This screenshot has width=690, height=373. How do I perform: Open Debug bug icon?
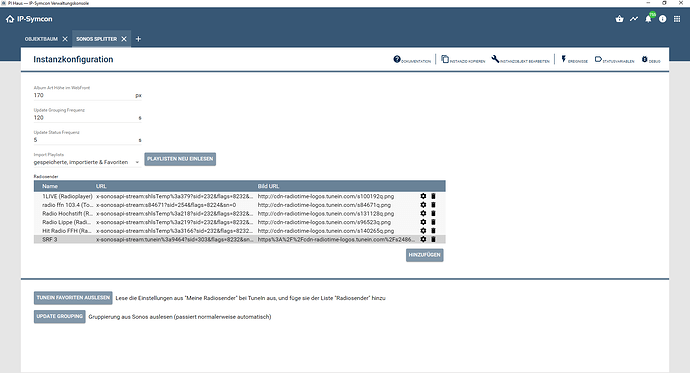click(x=645, y=59)
